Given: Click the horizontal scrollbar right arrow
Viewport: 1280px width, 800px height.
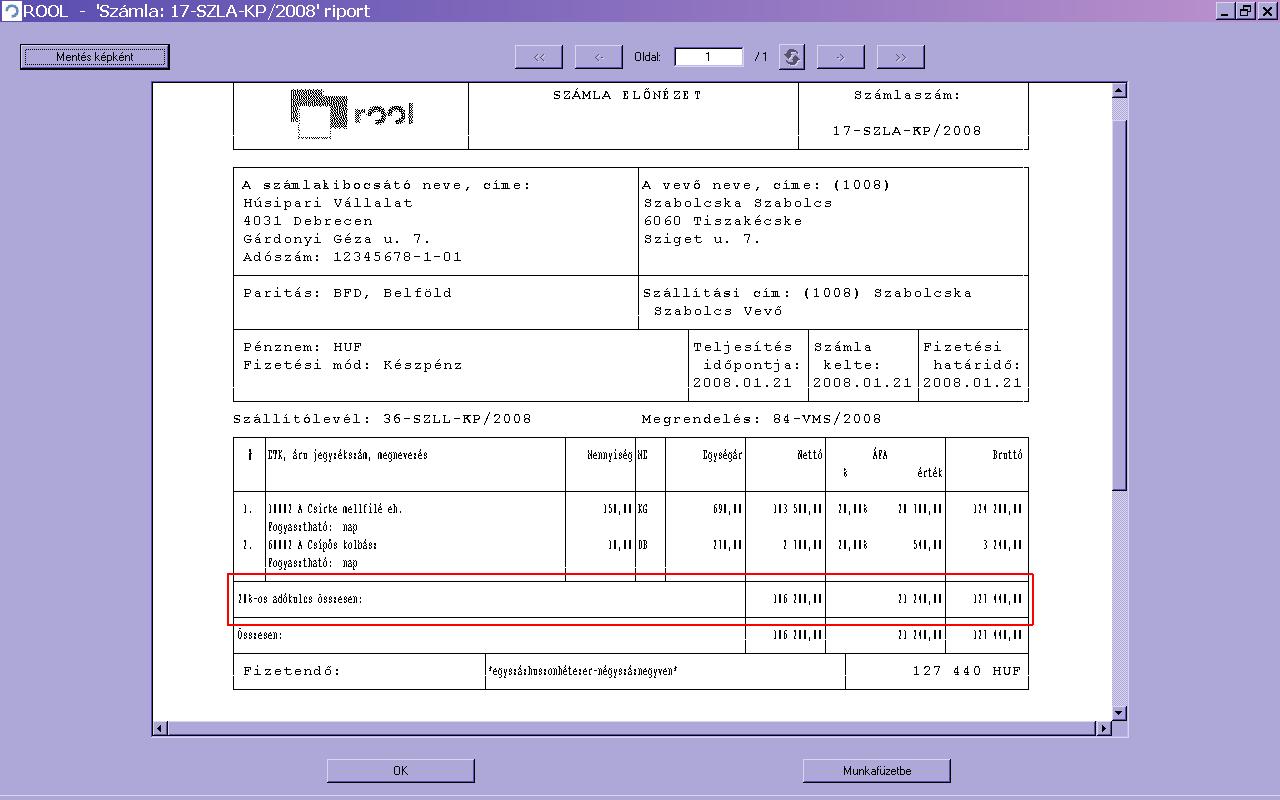Looking at the screenshot, I should coord(1104,728).
